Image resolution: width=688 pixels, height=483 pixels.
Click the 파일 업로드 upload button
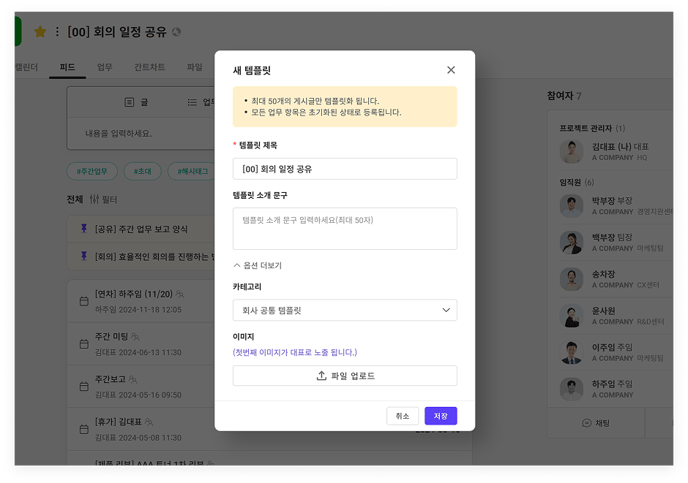click(x=345, y=376)
